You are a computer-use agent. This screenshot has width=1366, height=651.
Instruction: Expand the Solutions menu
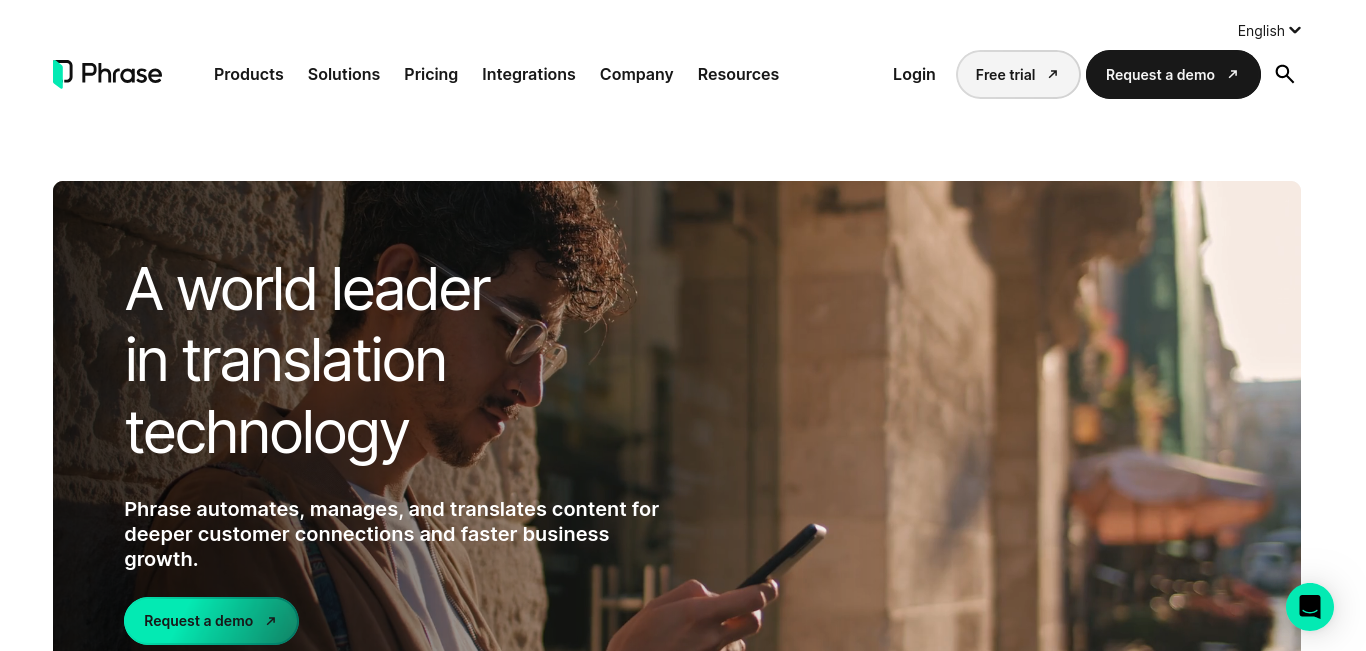[344, 74]
